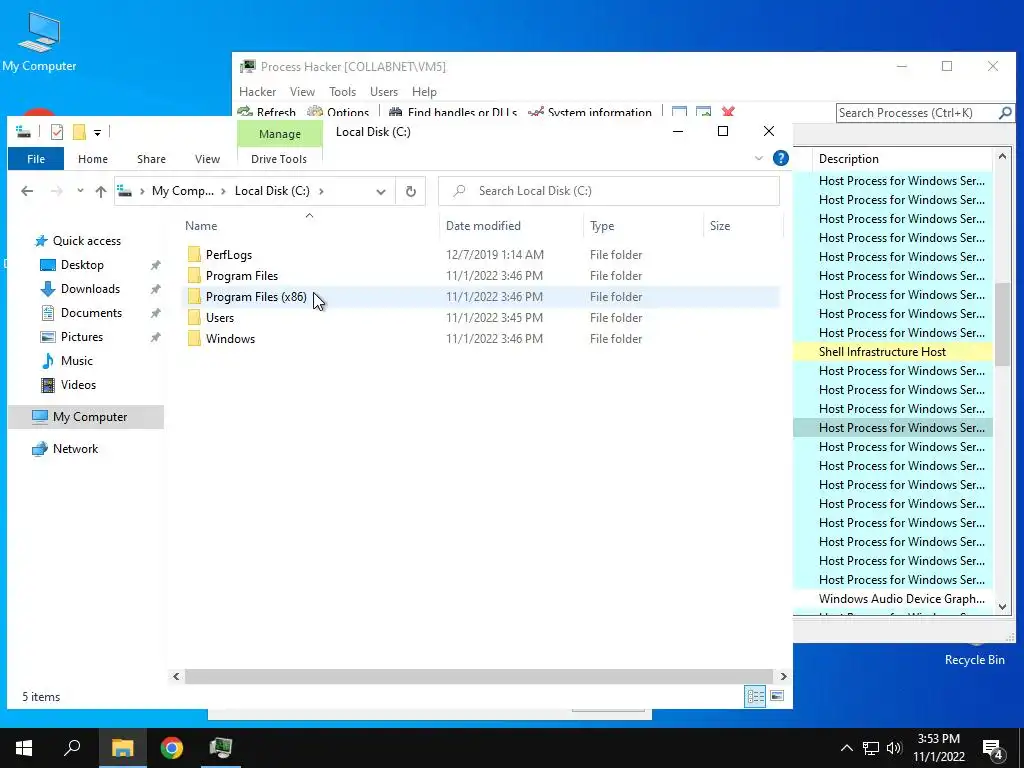
Task: Click the pin icon next to Downloads
Action: pos(155,289)
